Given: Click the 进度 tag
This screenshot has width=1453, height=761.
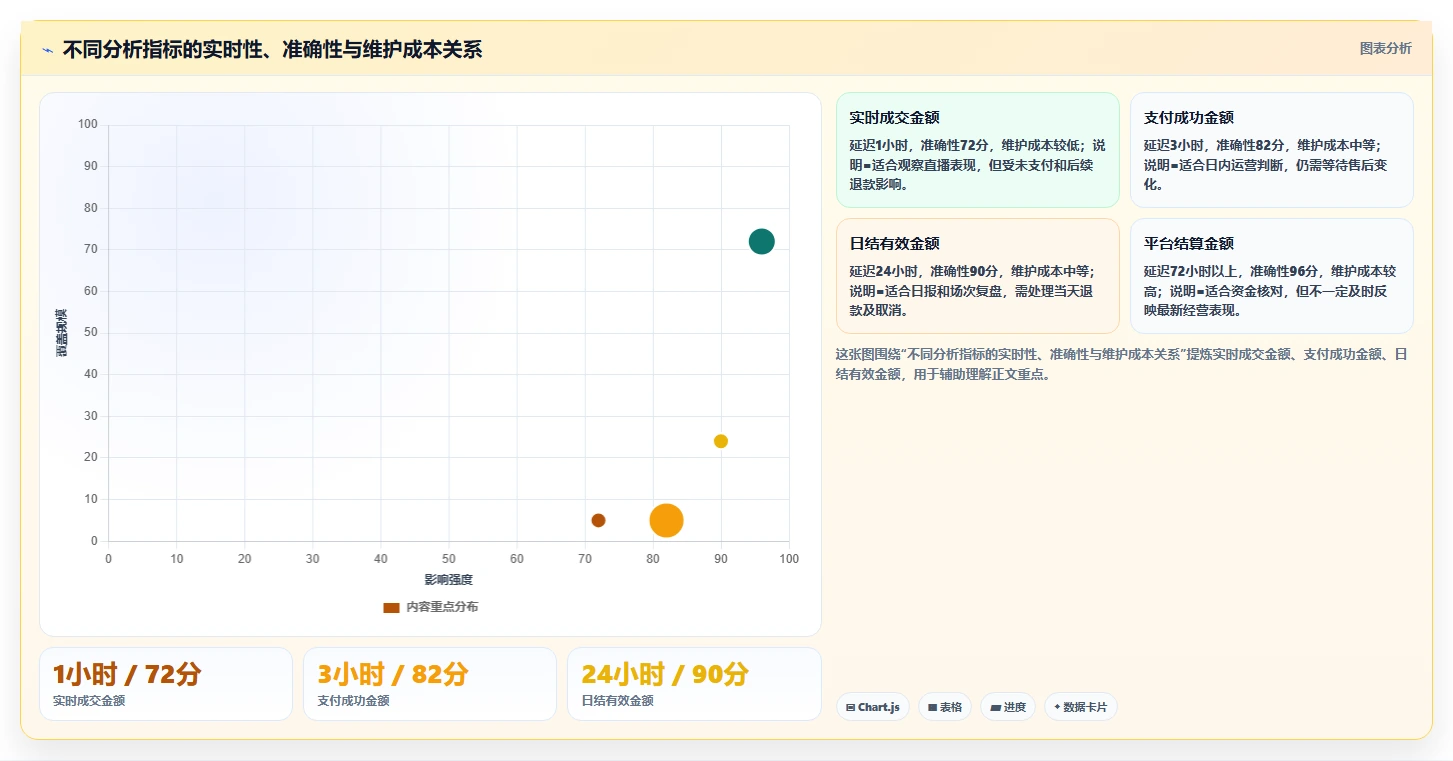Looking at the screenshot, I should [x=1008, y=707].
